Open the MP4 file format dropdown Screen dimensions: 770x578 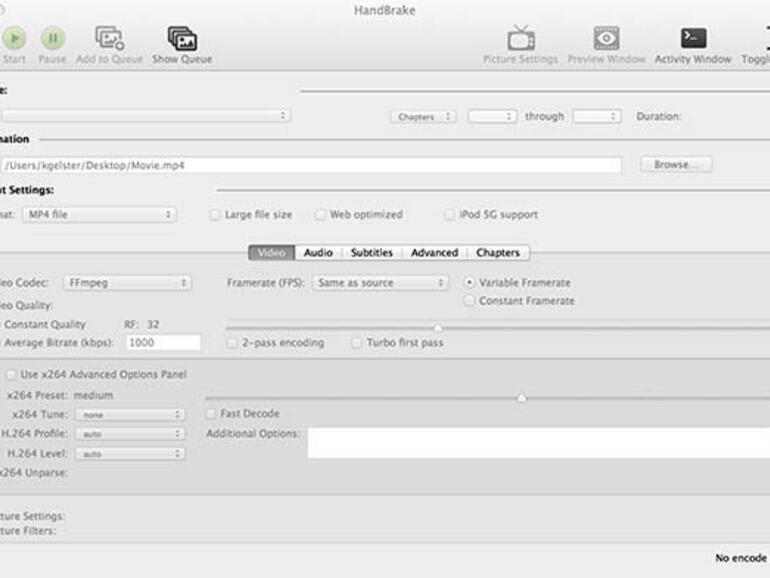[x=99, y=215]
